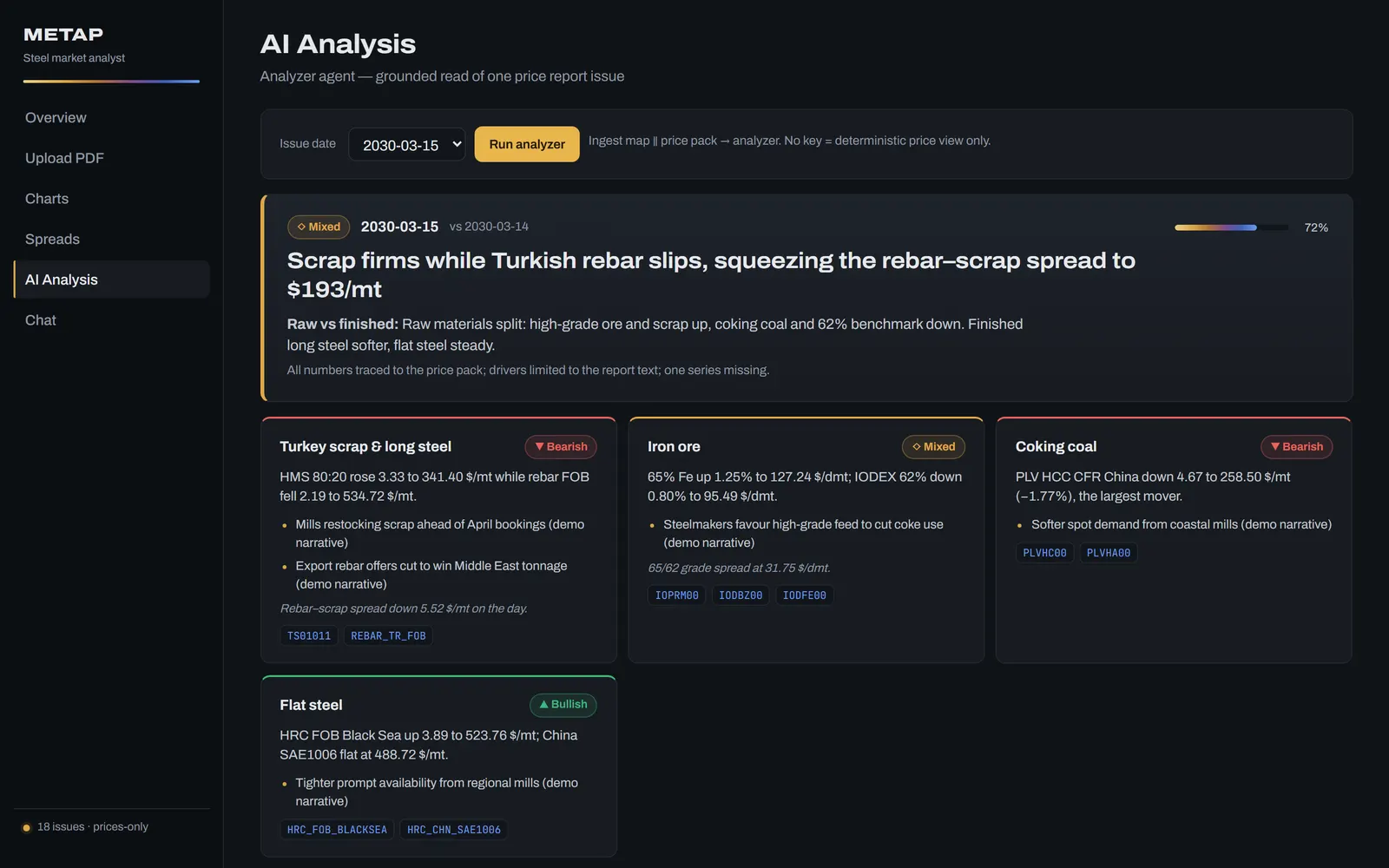Click the Bearish badge on Turkey scrap card

click(x=561, y=447)
